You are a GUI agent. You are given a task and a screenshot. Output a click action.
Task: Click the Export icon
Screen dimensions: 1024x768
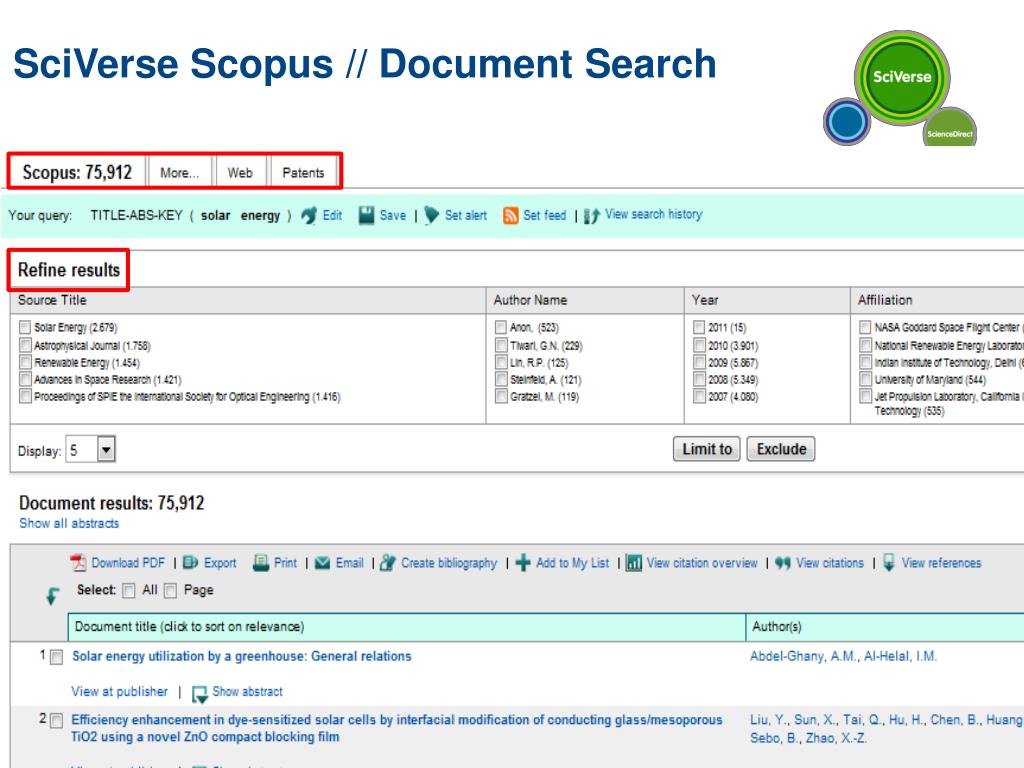pos(191,562)
